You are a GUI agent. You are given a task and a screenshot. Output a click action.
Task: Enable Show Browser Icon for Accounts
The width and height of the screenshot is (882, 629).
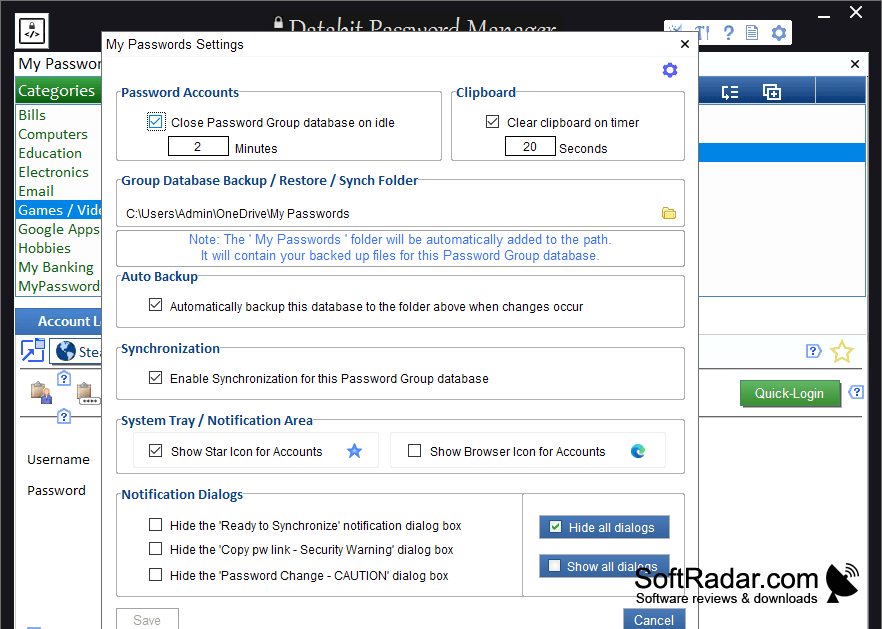[415, 451]
